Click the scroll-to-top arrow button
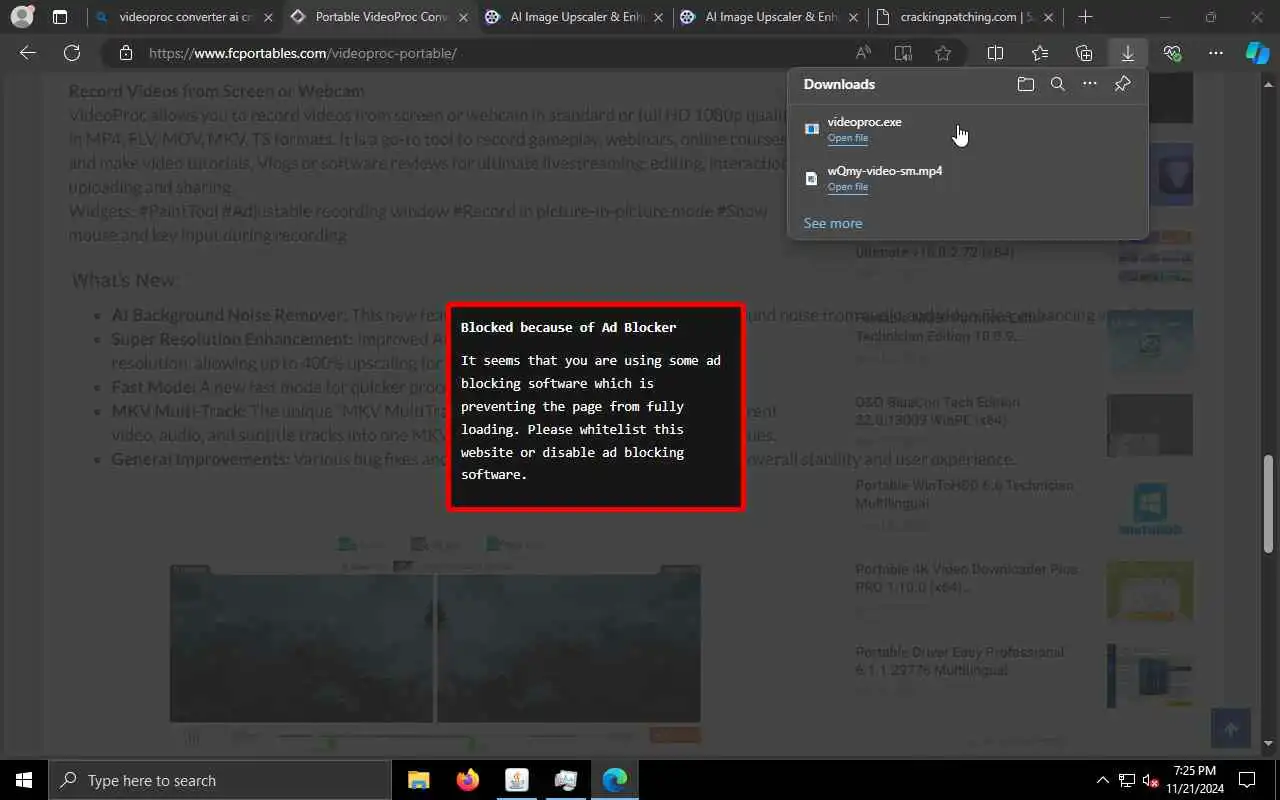1280x800 pixels. click(x=1231, y=729)
